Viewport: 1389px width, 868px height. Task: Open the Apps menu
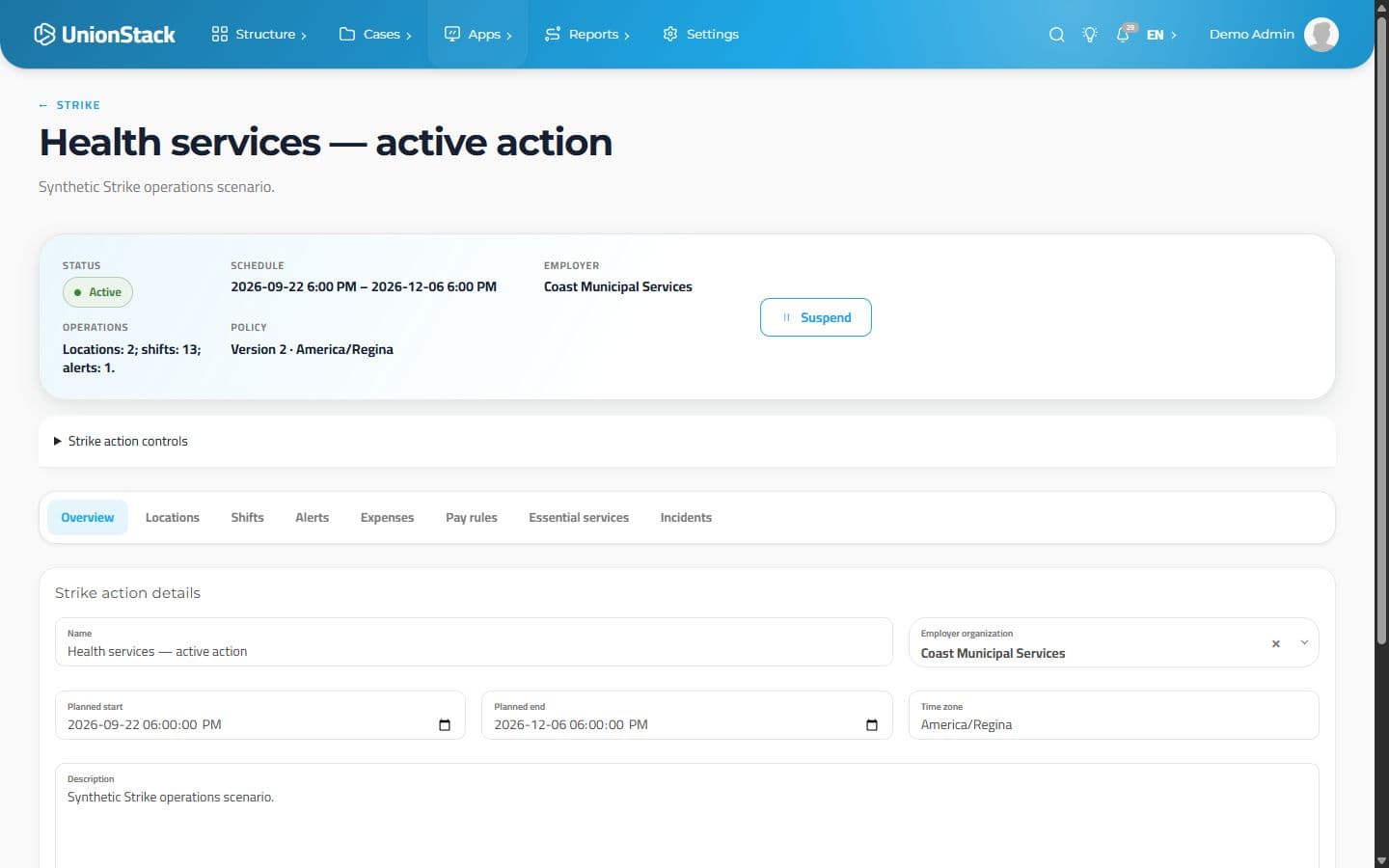477,35
